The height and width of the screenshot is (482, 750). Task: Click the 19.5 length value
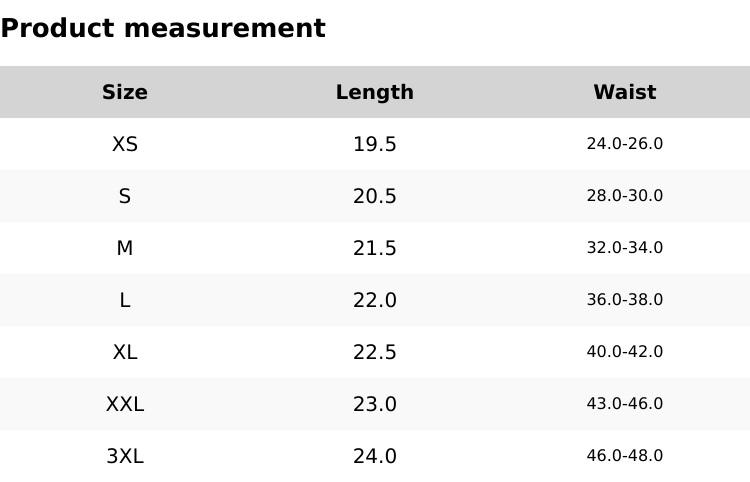375,144
